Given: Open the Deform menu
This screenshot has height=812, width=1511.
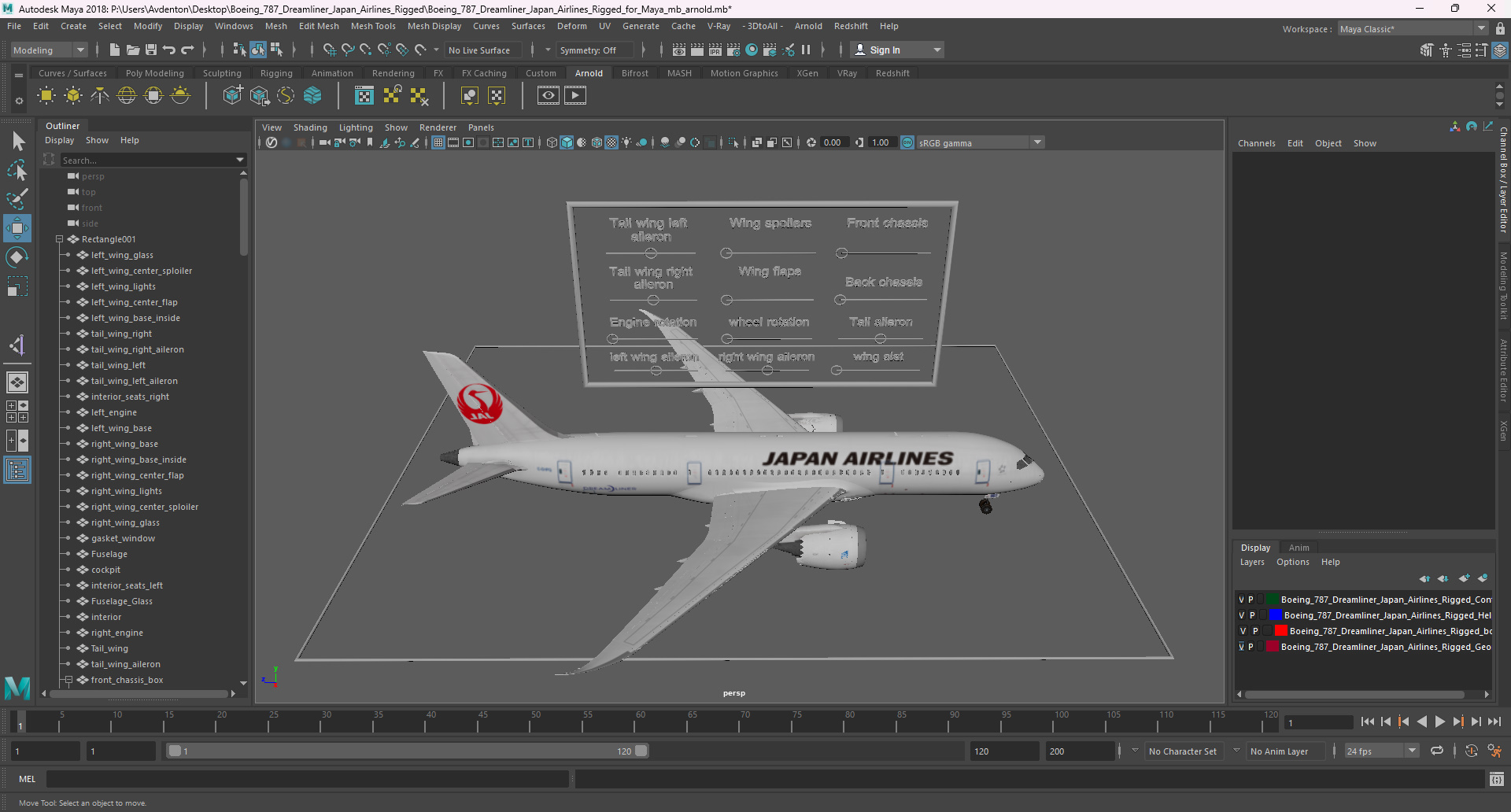Looking at the screenshot, I should [x=572, y=26].
